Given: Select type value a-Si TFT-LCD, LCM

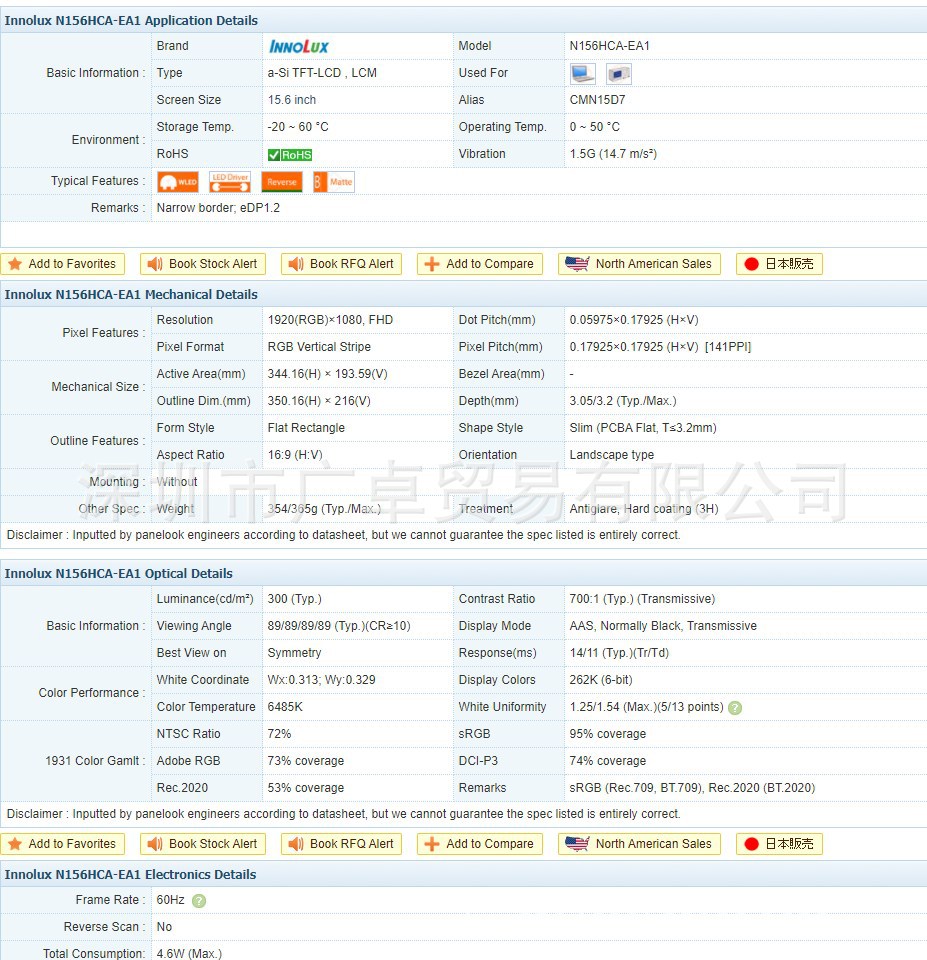Looking at the screenshot, I should [x=322, y=73].
